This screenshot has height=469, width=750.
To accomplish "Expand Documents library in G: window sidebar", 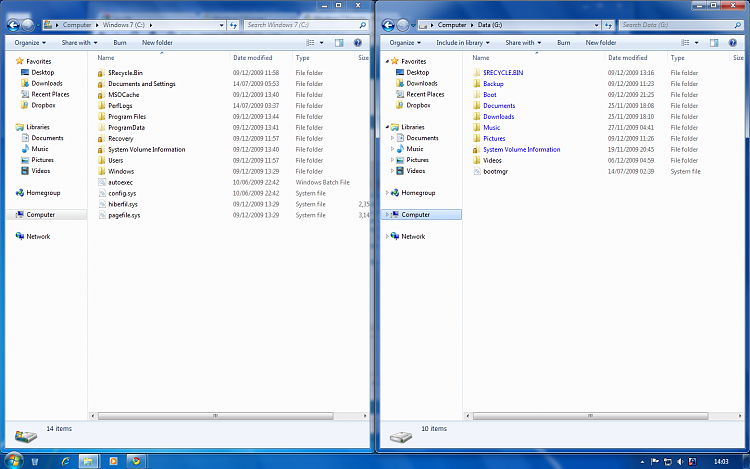I will tap(393, 138).
